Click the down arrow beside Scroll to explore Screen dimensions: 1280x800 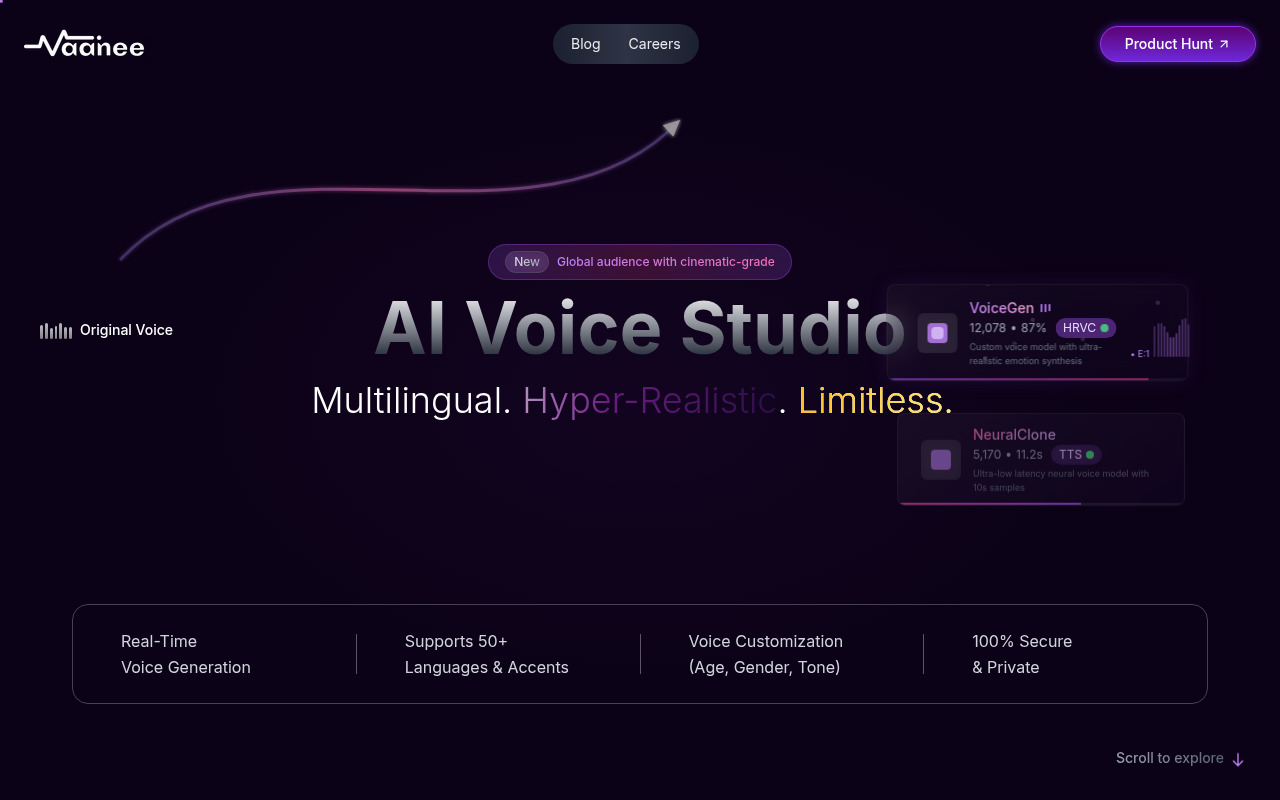coord(1238,759)
